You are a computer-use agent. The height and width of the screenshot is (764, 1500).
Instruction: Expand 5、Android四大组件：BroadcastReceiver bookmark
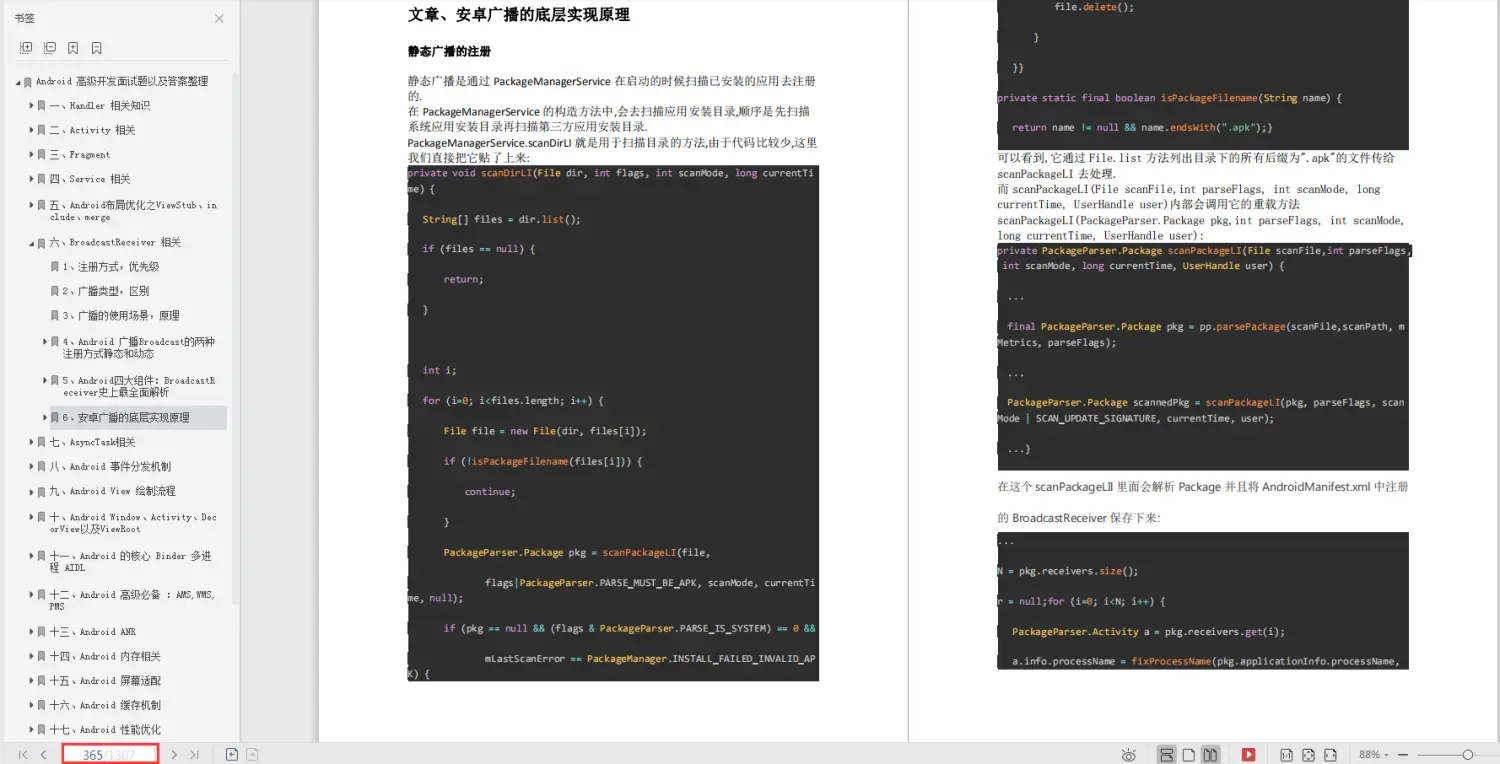pyautogui.click(x=45, y=380)
